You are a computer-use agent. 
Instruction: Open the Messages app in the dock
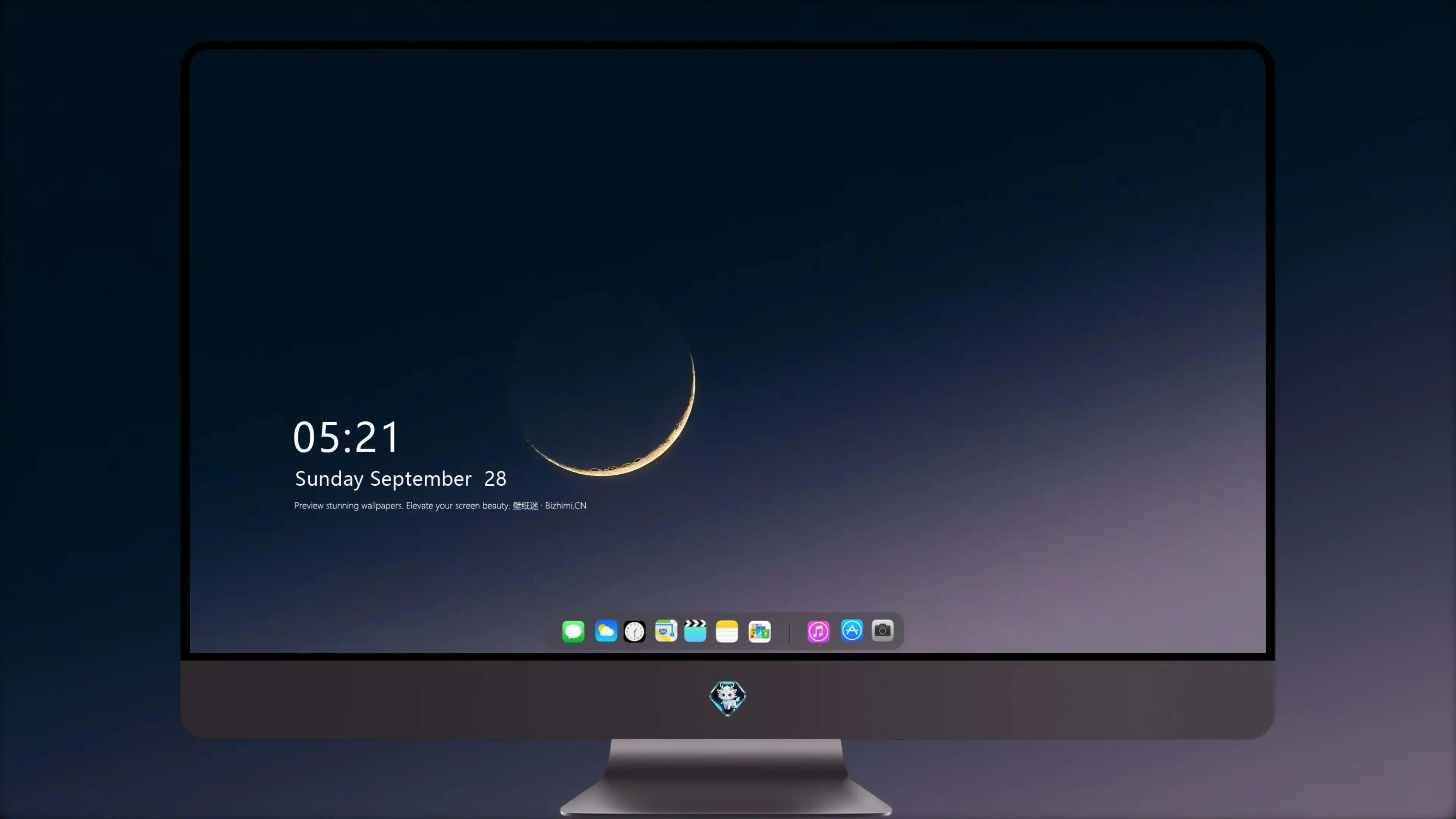tap(573, 631)
